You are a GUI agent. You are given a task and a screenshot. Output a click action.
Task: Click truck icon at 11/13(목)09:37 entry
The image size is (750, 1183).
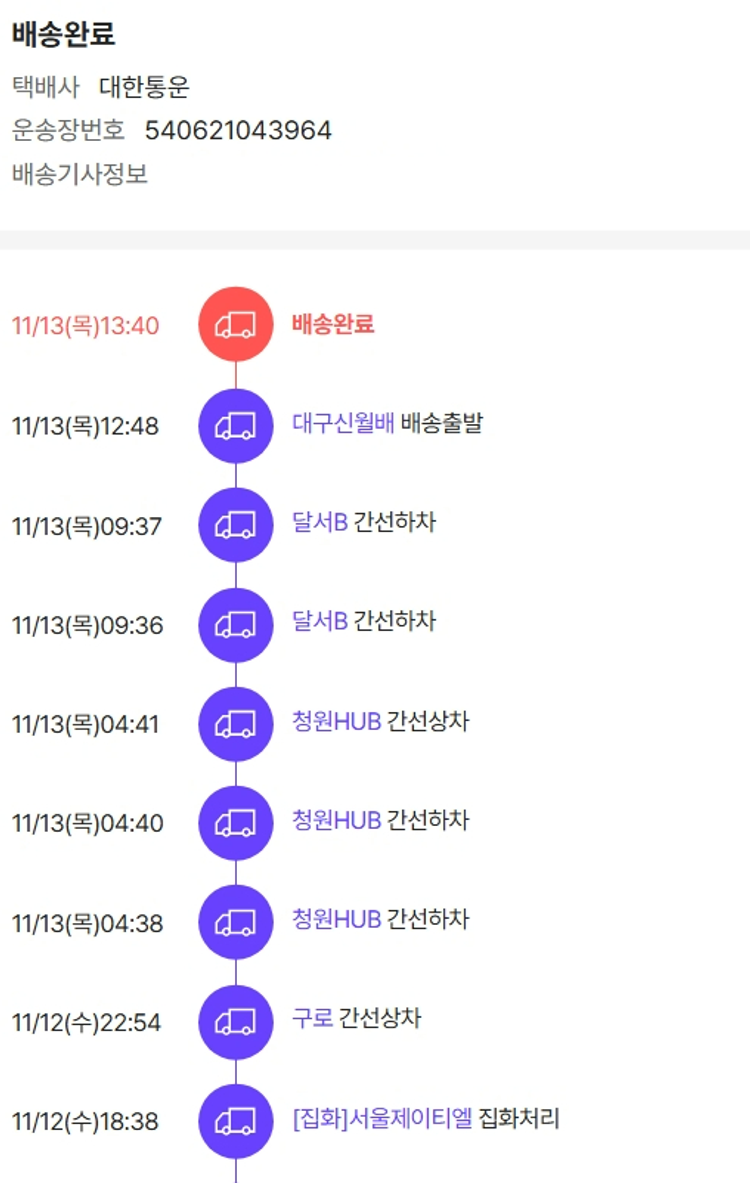235,525
